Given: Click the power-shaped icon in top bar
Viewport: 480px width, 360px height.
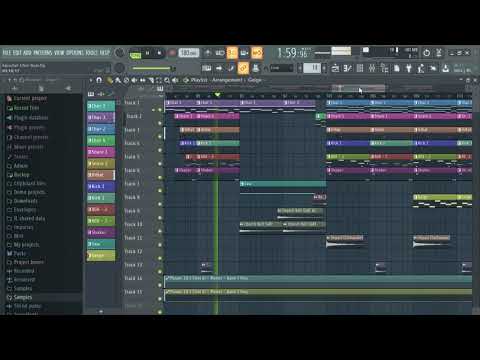Looking at the screenshot, I should point(426,53).
